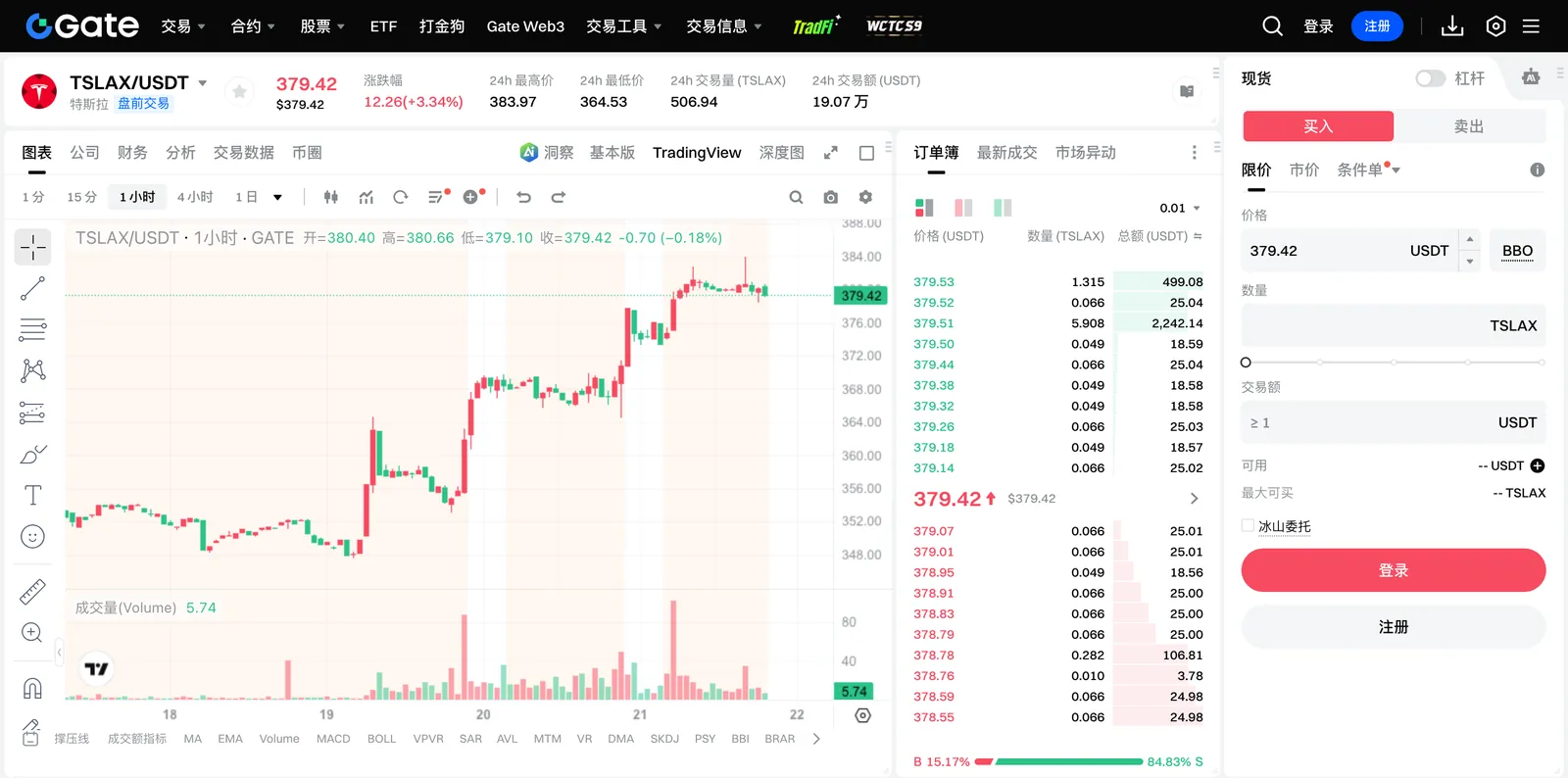Open the search icon in the top bar
This screenshot has width=1568, height=778.
tap(1272, 26)
